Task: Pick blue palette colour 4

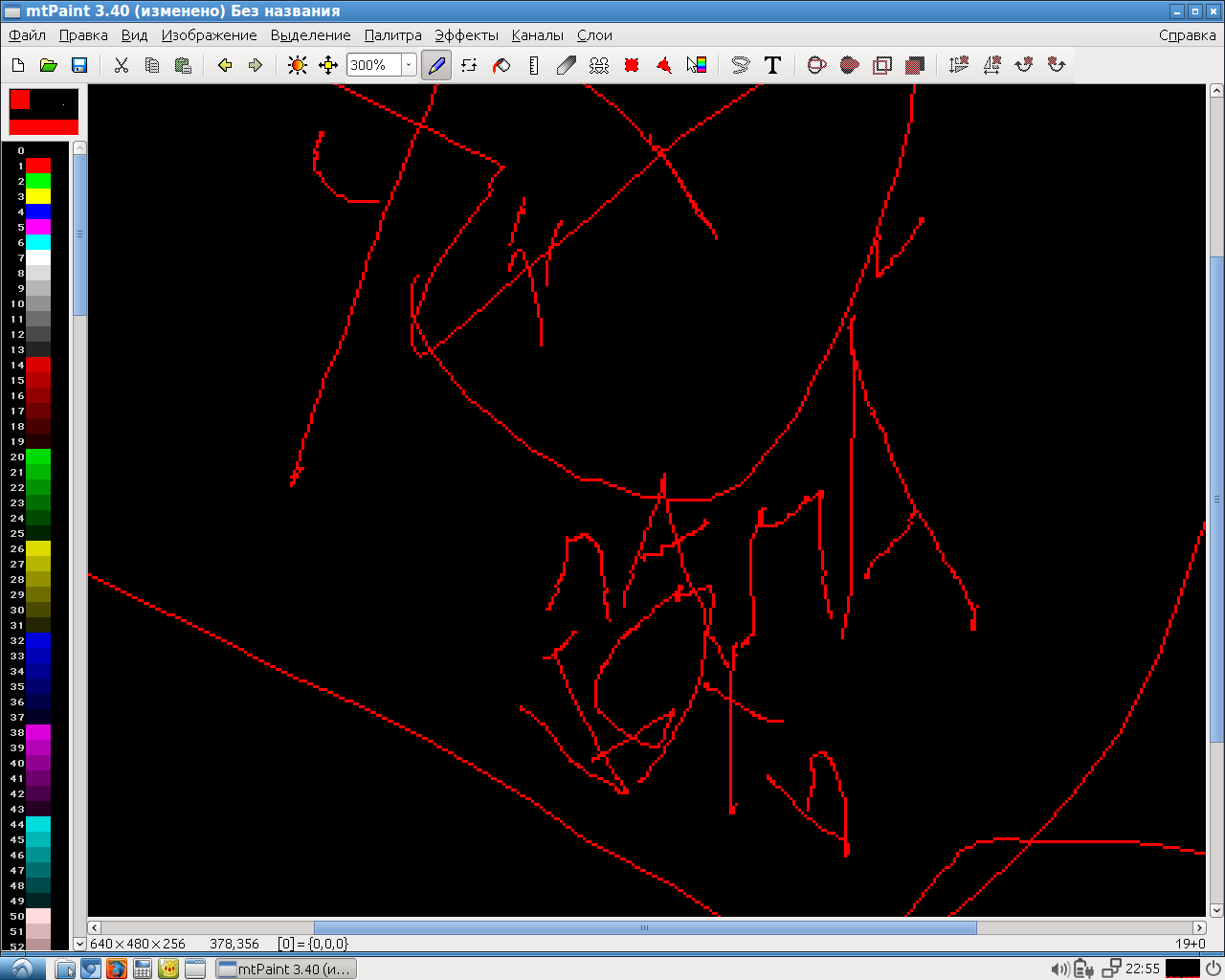Action: coord(38,212)
